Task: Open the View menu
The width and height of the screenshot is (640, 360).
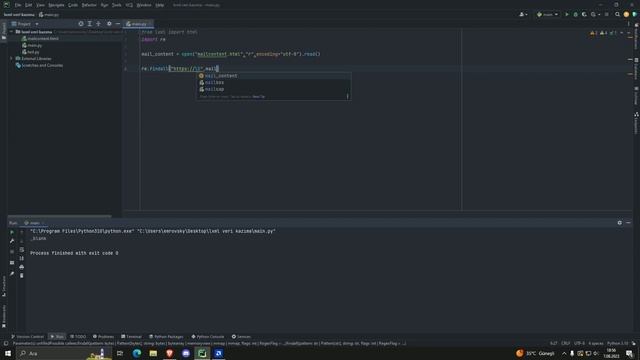Action: (40, 5)
